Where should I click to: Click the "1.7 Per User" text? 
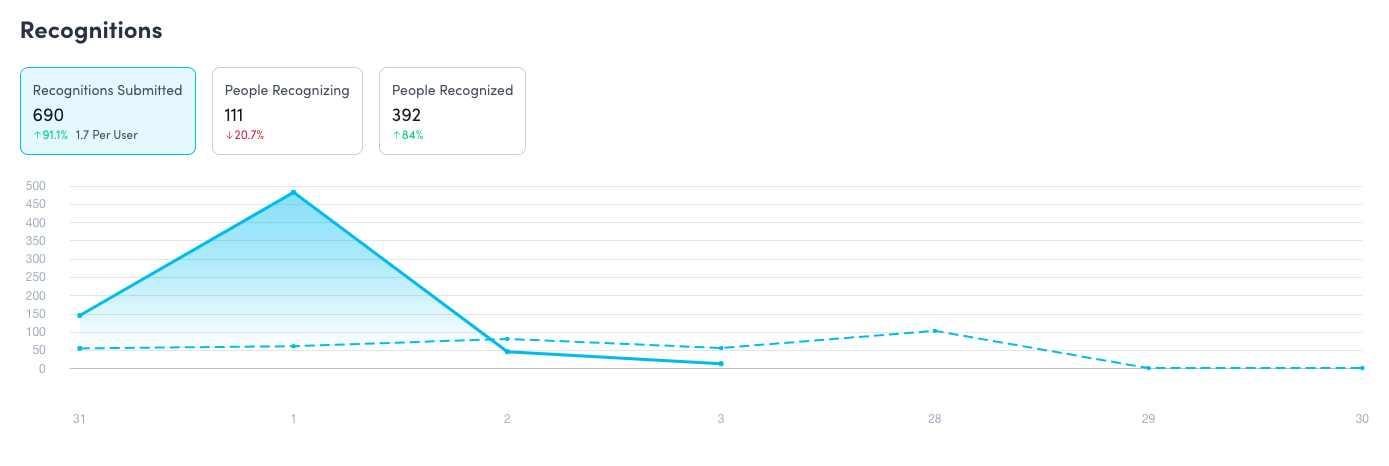(106, 136)
